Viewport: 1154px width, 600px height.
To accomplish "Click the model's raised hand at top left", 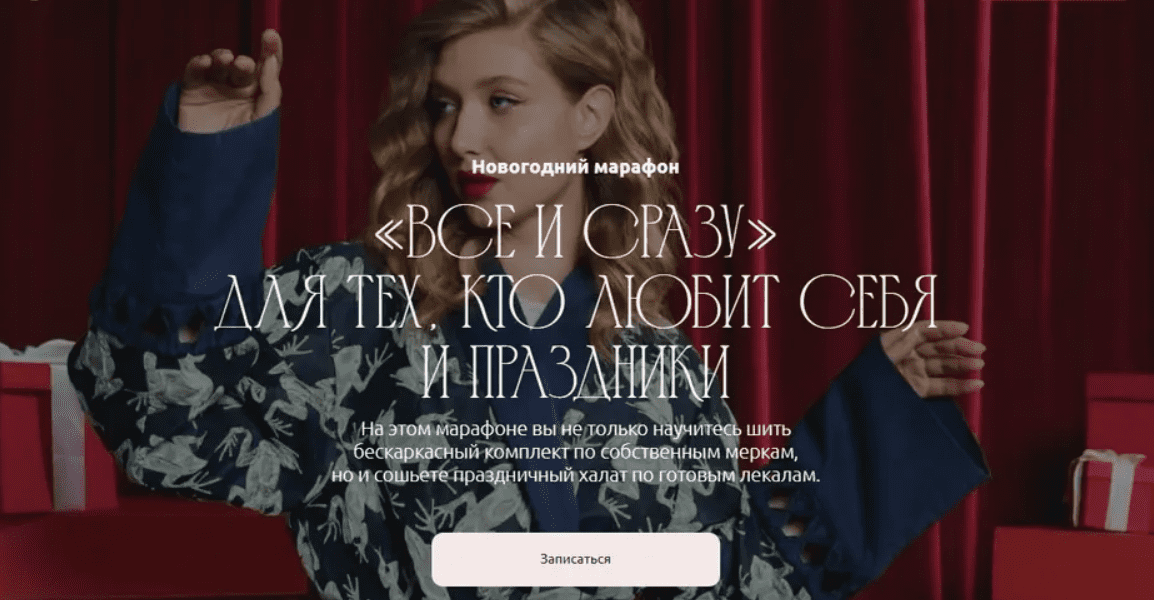I will click(x=232, y=80).
